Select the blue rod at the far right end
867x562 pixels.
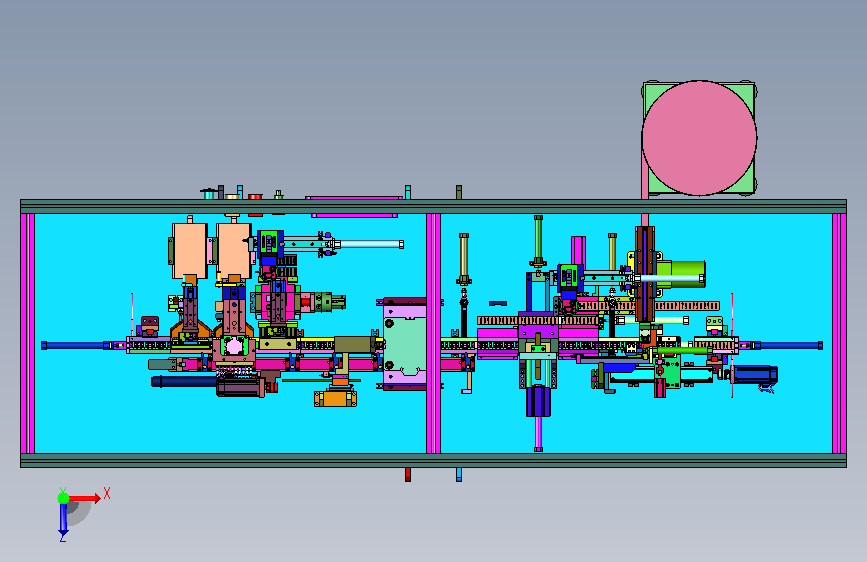click(x=788, y=346)
